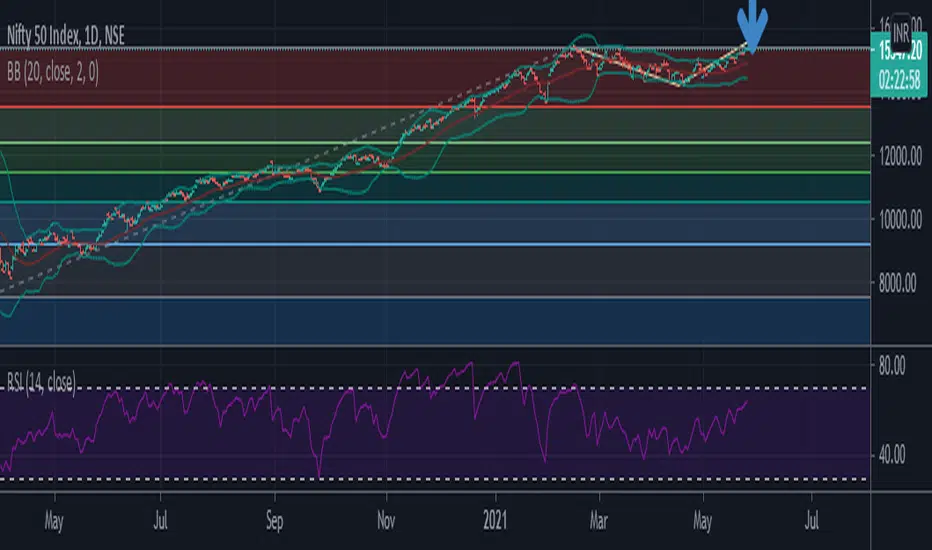The height and width of the screenshot is (550, 932).
Task: Click the 2021 time axis label
Action: click(x=495, y=521)
